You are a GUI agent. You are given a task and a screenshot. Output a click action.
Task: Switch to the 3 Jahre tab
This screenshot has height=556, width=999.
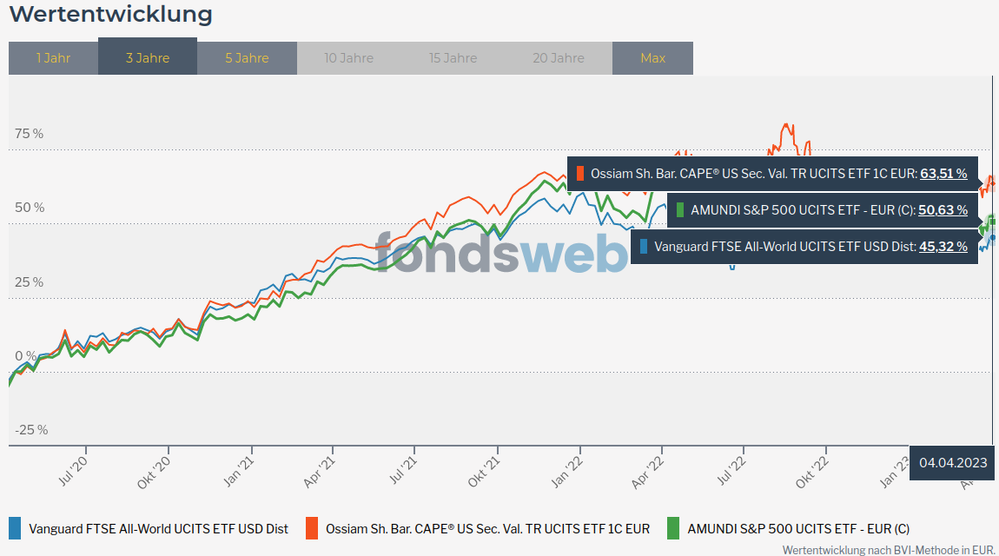click(147, 56)
